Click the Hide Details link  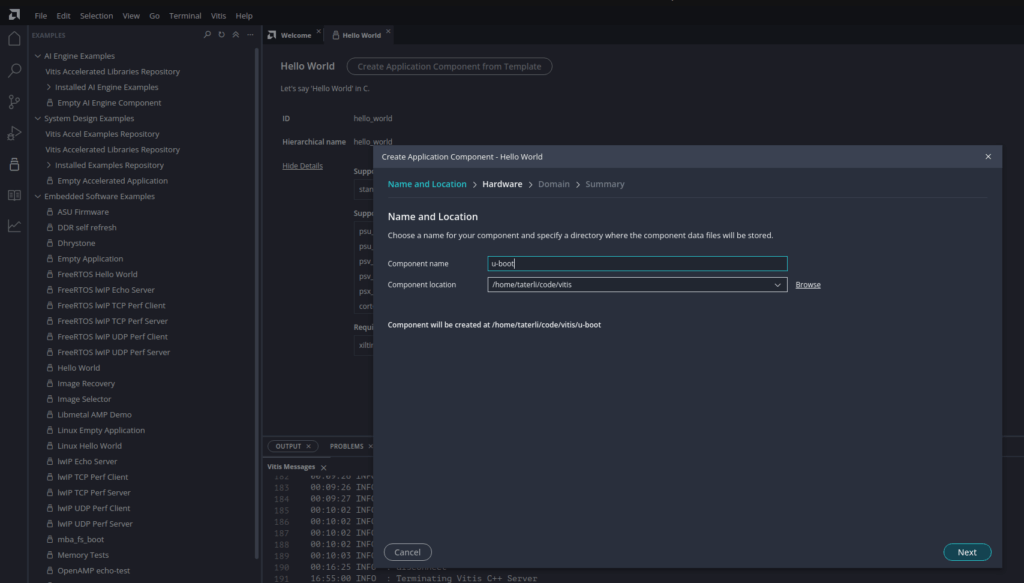click(x=302, y=166)
